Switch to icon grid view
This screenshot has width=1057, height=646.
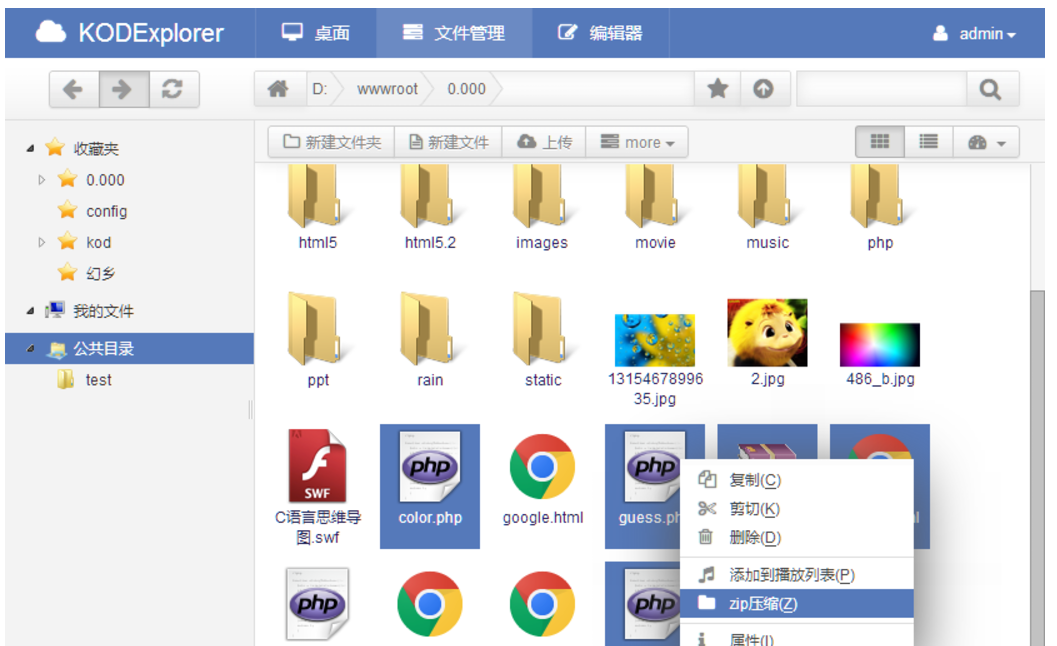click(x=880, y=142)
